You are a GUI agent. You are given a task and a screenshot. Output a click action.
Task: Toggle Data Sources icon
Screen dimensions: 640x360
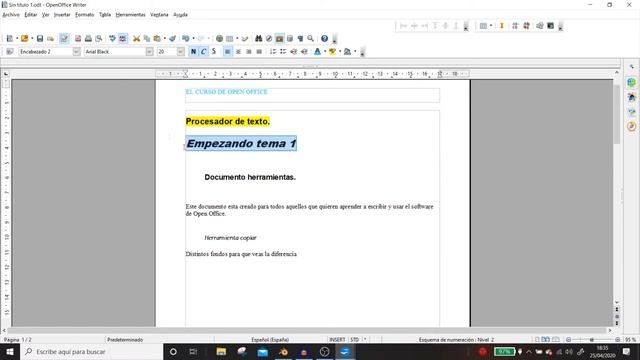(x=290, y=38)
